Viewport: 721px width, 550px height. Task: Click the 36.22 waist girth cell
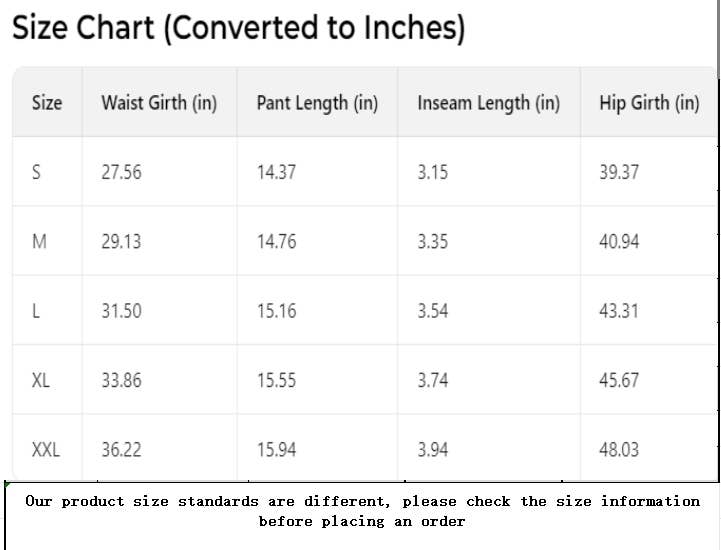[x=121, y=450]
